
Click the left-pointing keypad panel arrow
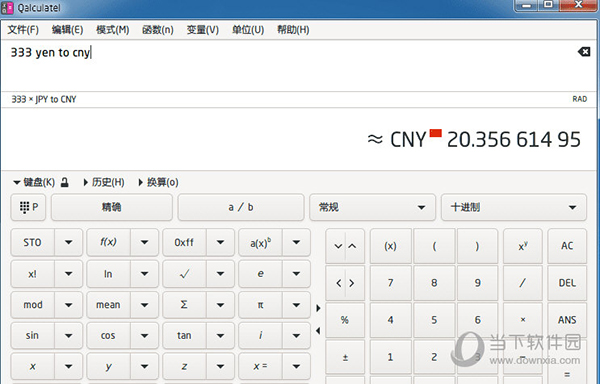click(318, 331)
